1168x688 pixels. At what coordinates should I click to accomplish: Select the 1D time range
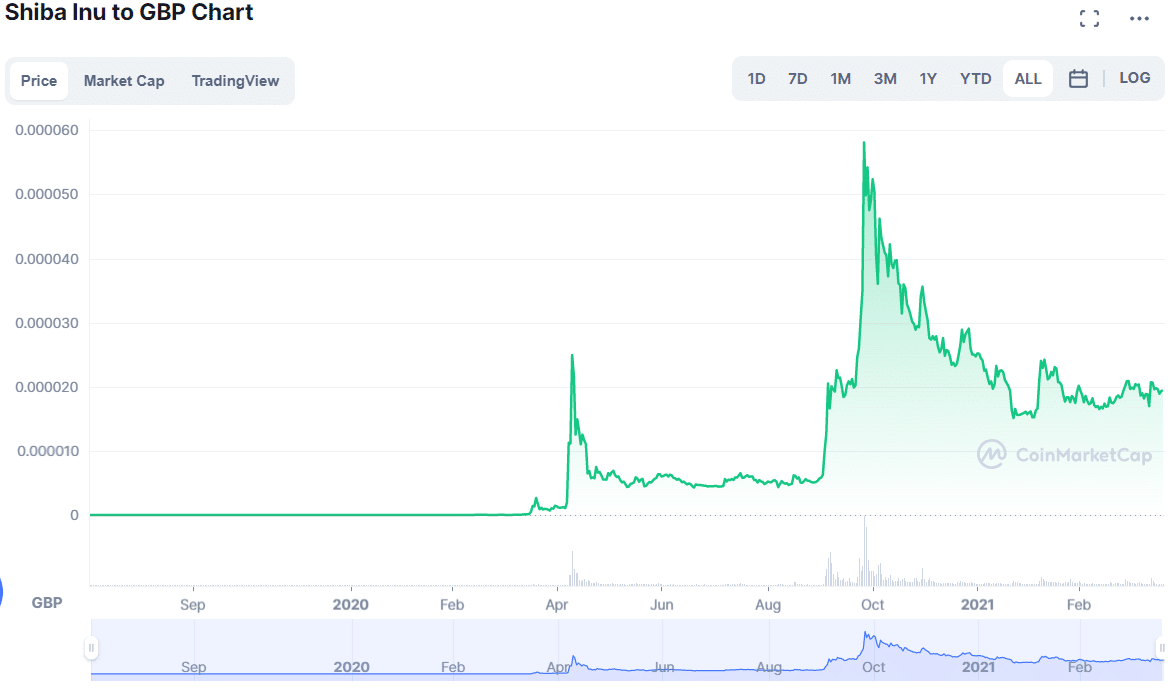pos(756,78)
